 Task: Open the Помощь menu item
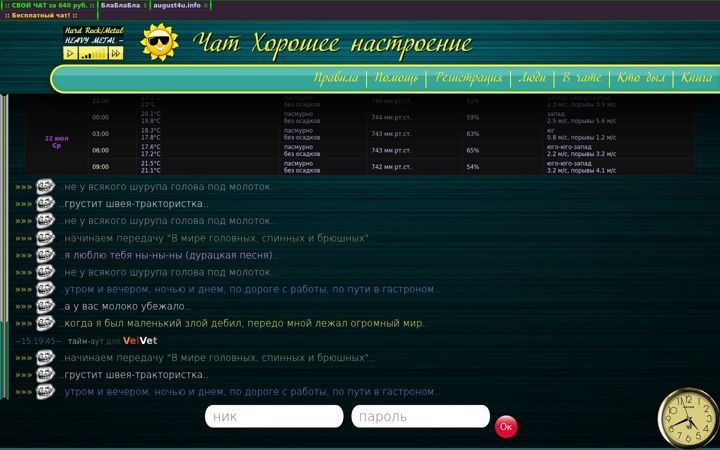396,78
